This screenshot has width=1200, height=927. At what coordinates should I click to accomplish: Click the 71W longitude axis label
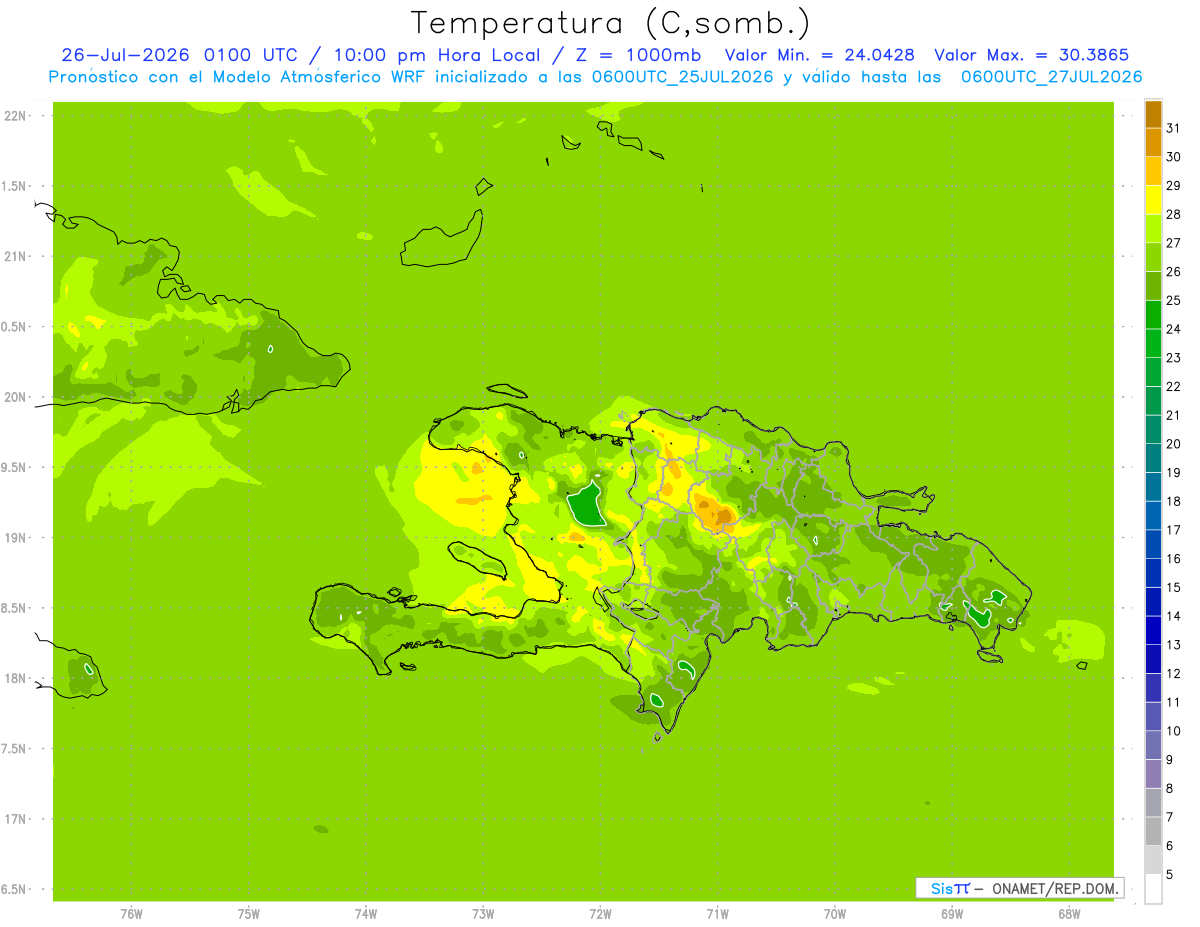coord(717,913)
